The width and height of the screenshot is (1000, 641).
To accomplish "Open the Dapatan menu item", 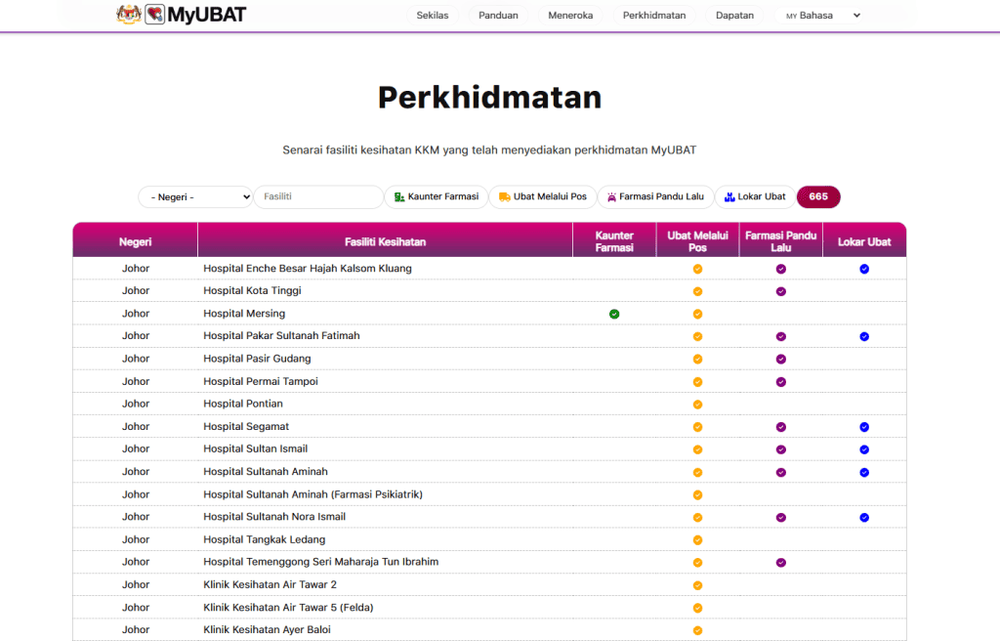I will pyautogui.click(x=735, y=15).
